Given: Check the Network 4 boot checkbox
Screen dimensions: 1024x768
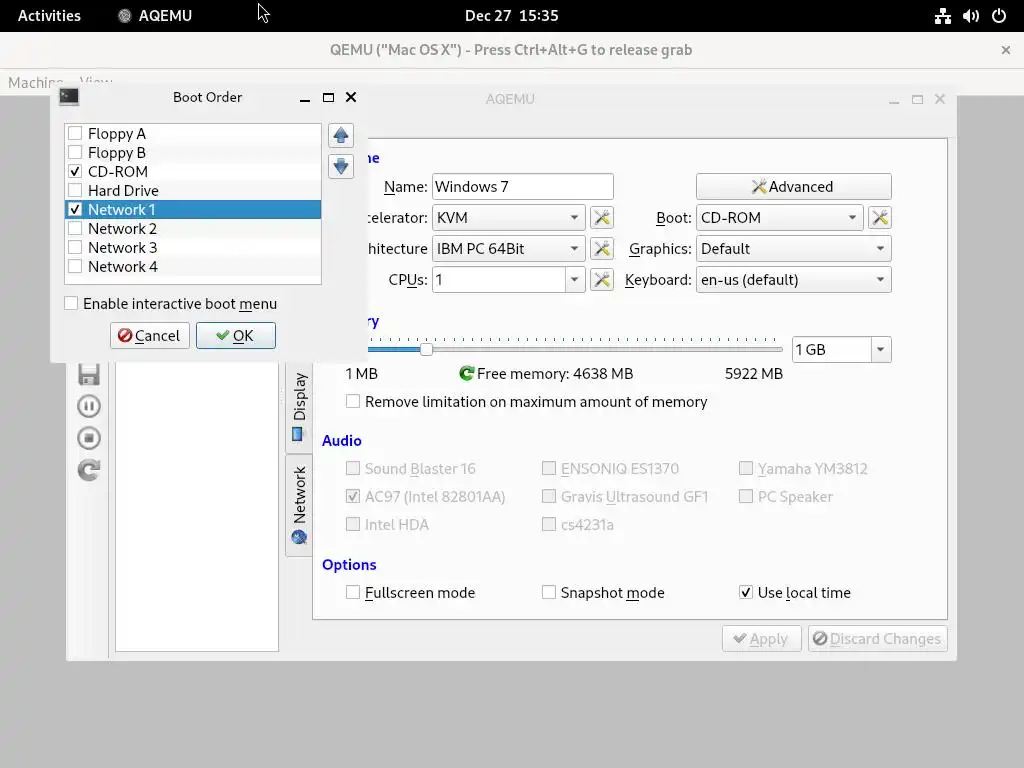Looking at the screenshot, I should click(x=75, y=266).
